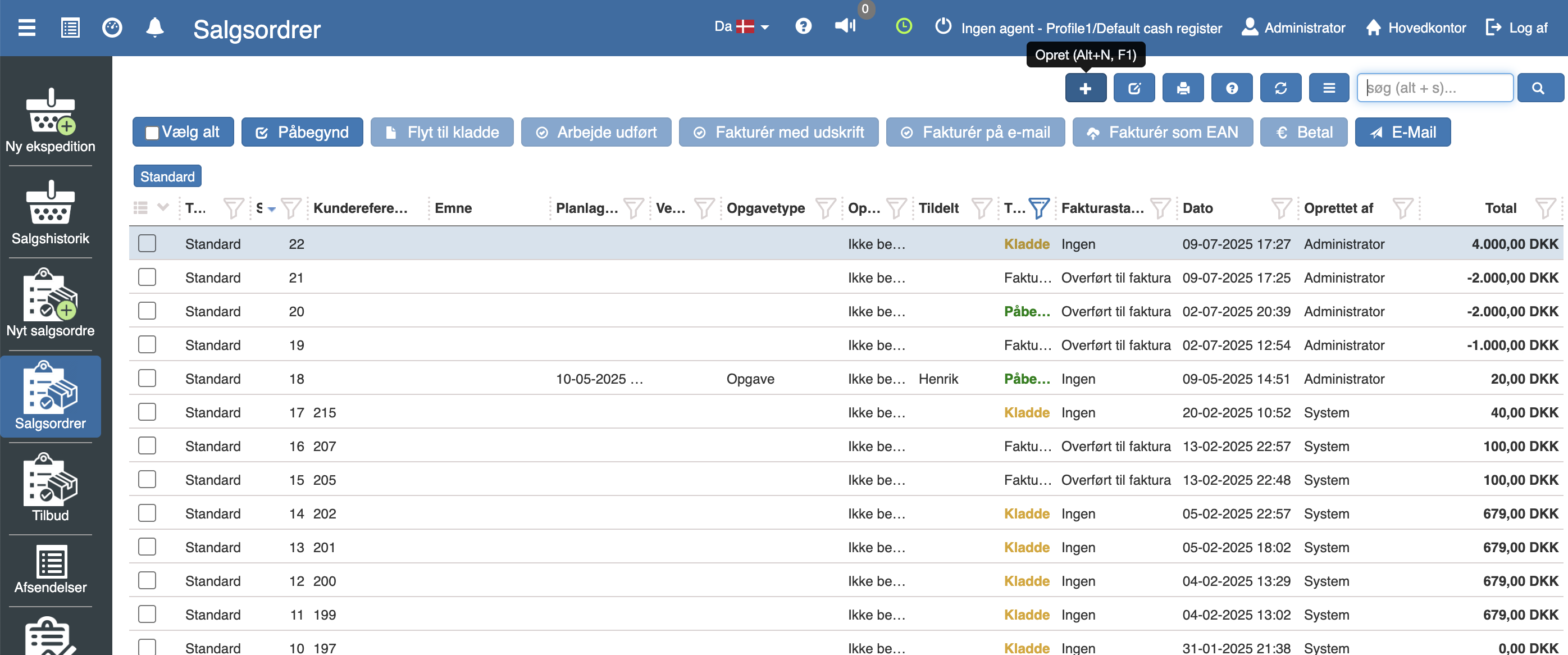1568x655 pixels.
Task: Click the sort arrow on S column
Action: (271, 209)
